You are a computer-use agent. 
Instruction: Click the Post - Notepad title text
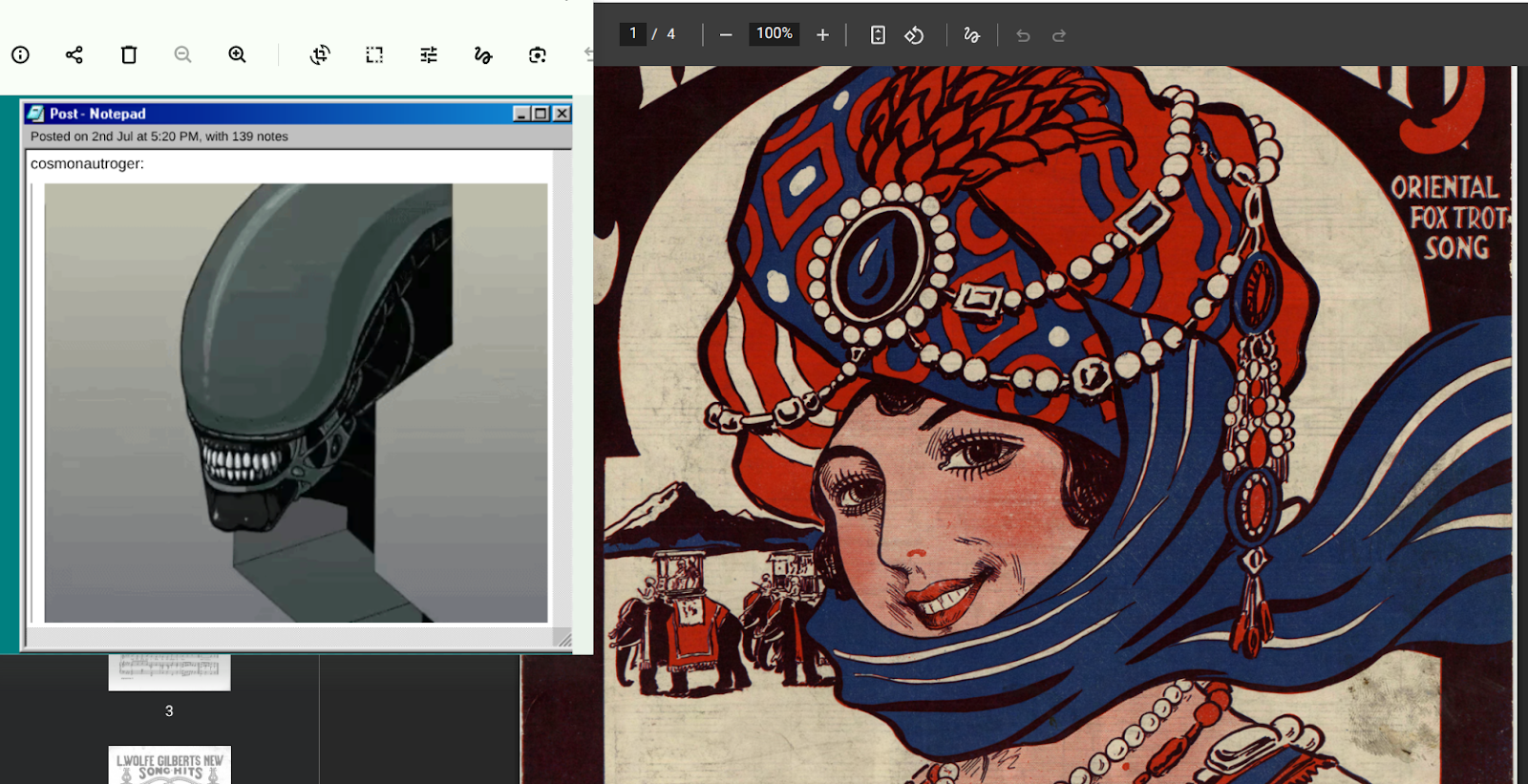pos(97,114)
